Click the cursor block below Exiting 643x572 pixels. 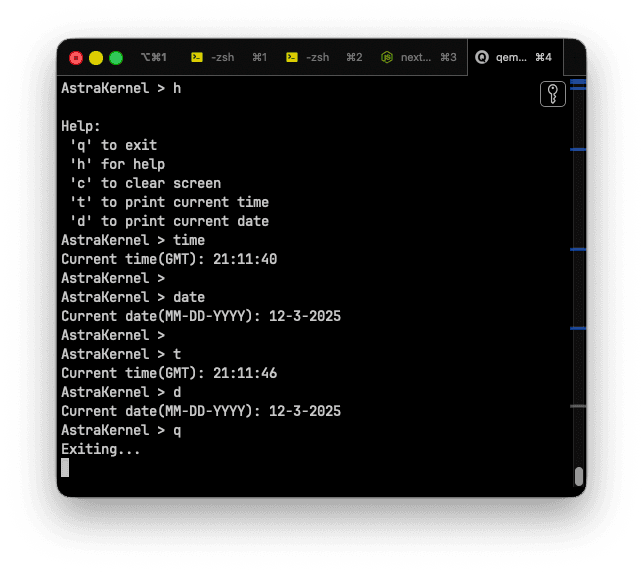tap(65, 467)
